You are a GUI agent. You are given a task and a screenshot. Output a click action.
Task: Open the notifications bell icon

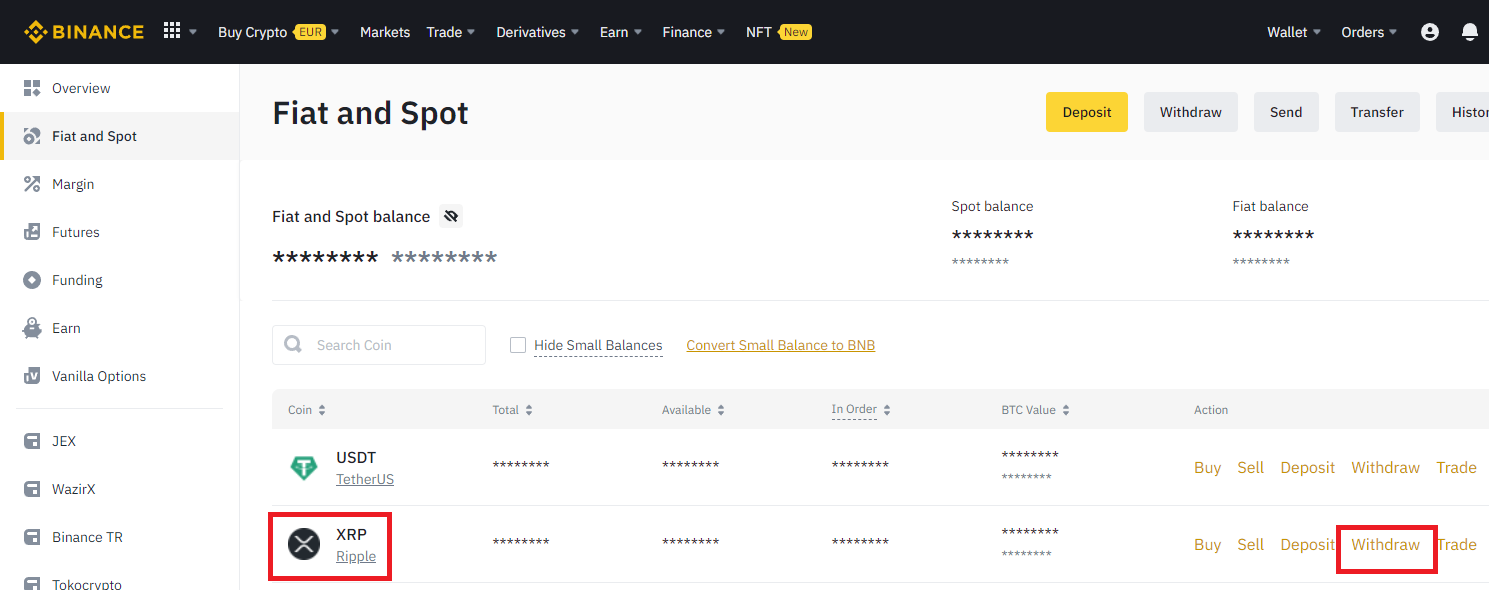[x=1470, y=32]
